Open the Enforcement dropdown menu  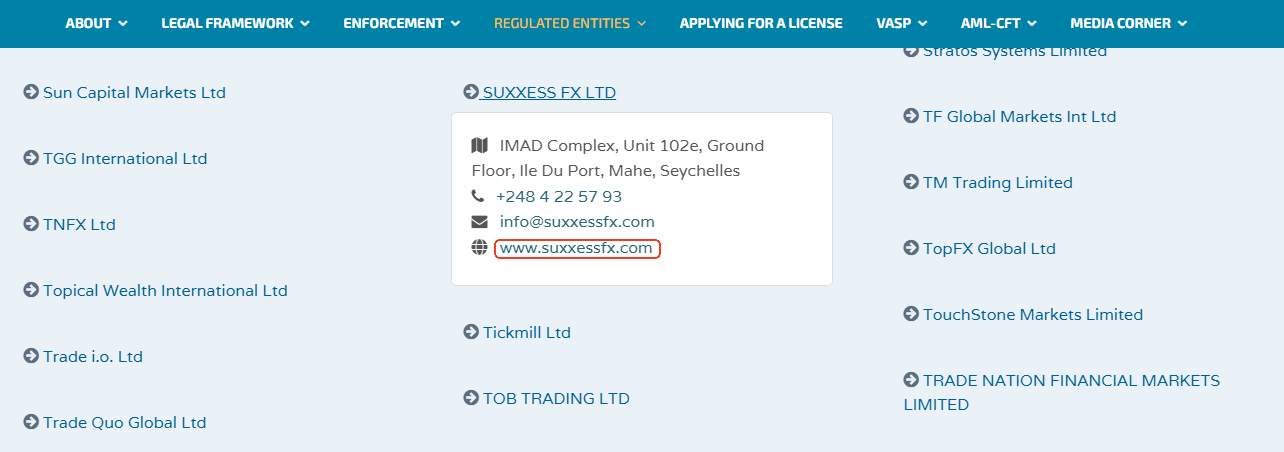401,23
